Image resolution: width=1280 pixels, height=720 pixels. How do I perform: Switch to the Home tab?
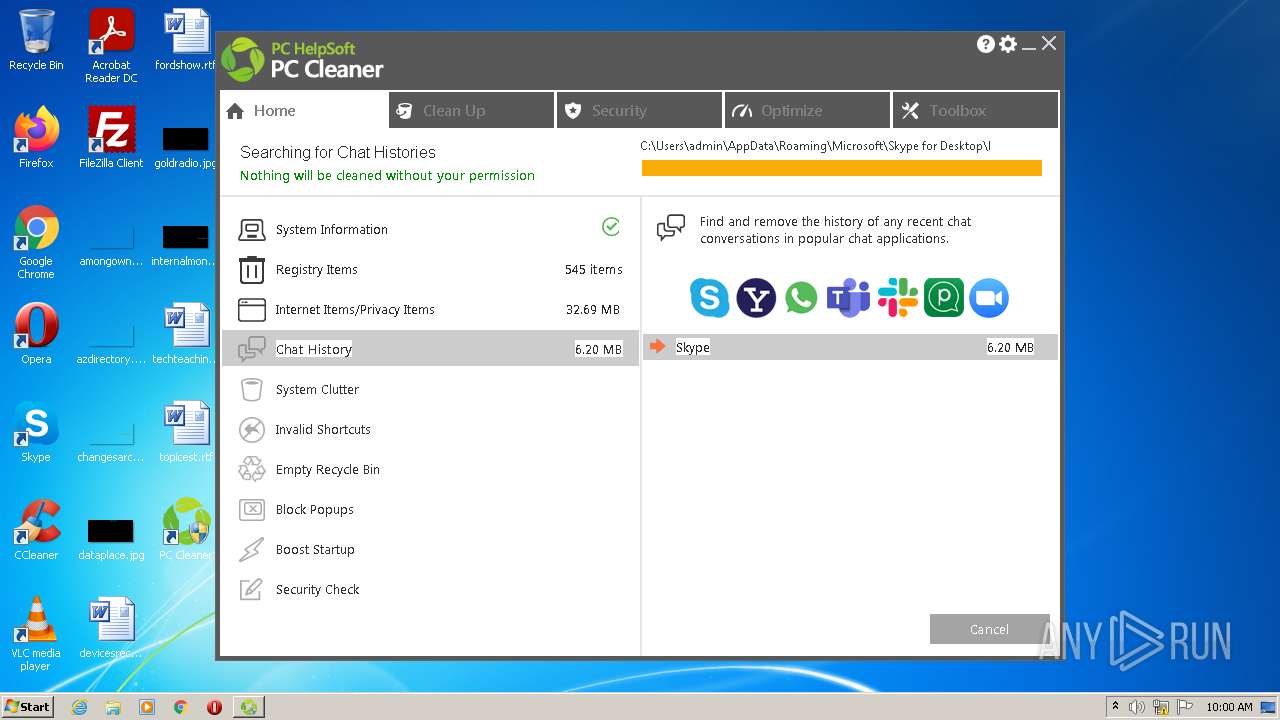(305, 110)
